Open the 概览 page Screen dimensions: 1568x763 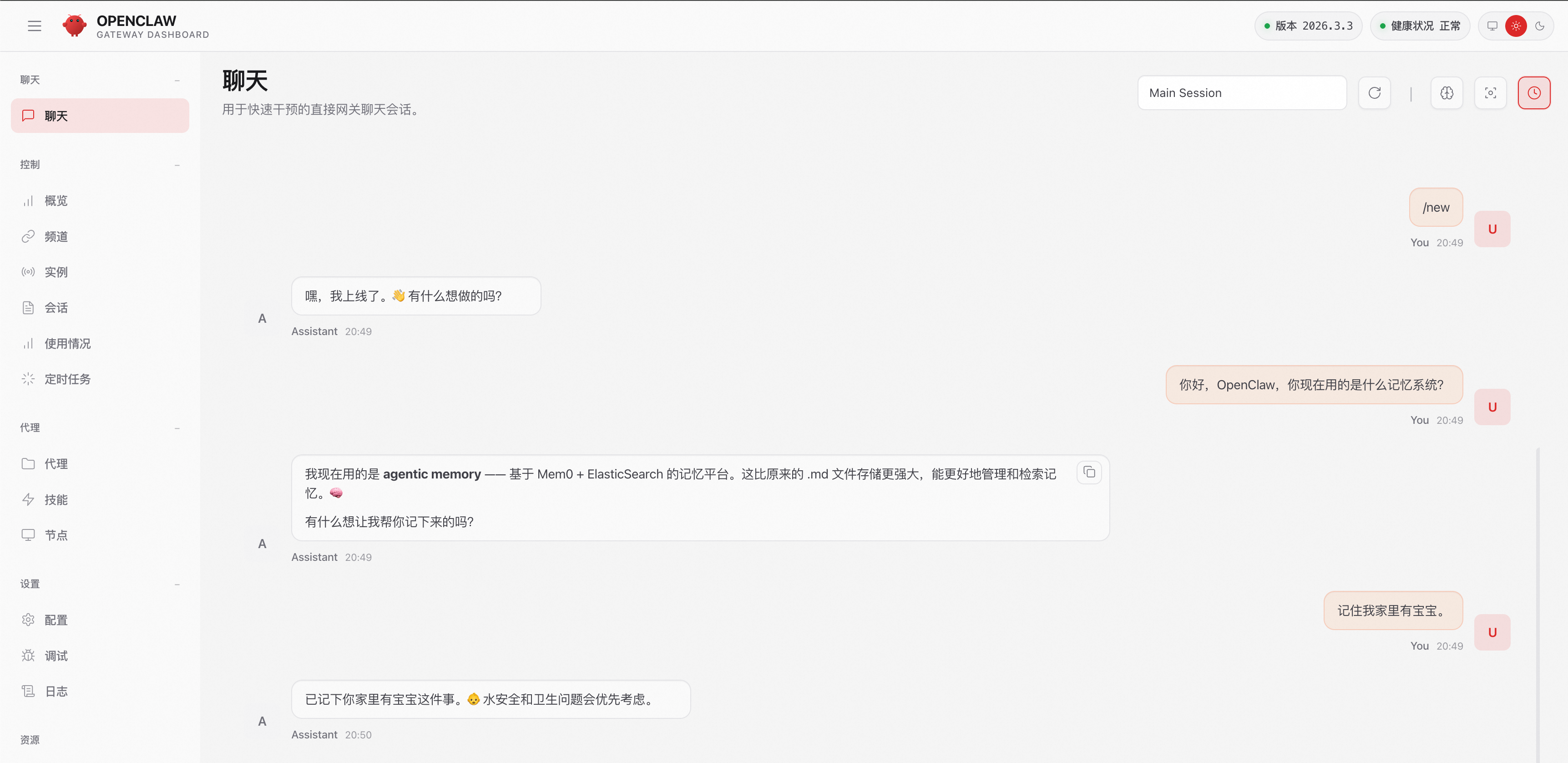(x=56, y=201)
